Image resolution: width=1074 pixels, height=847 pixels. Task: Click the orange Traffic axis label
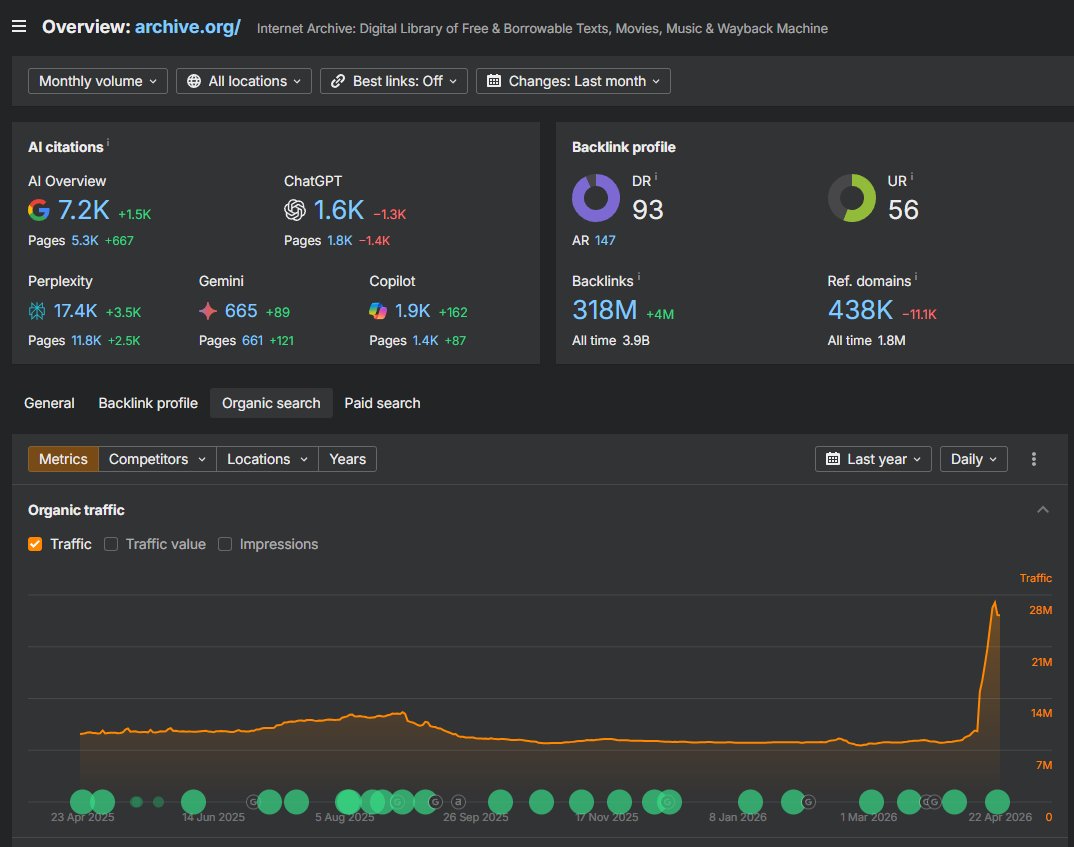pos(1036,578)
